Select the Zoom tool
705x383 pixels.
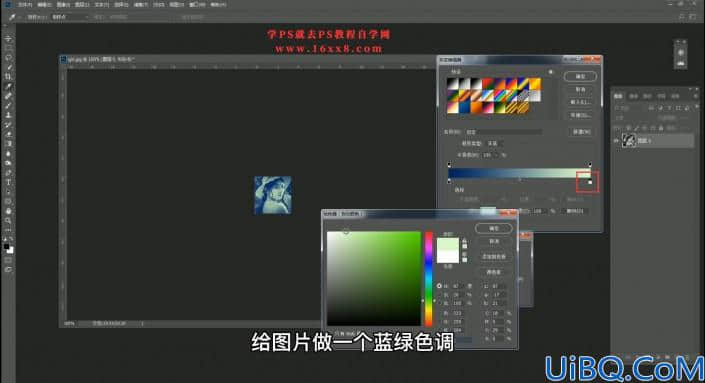coord(8,220)
